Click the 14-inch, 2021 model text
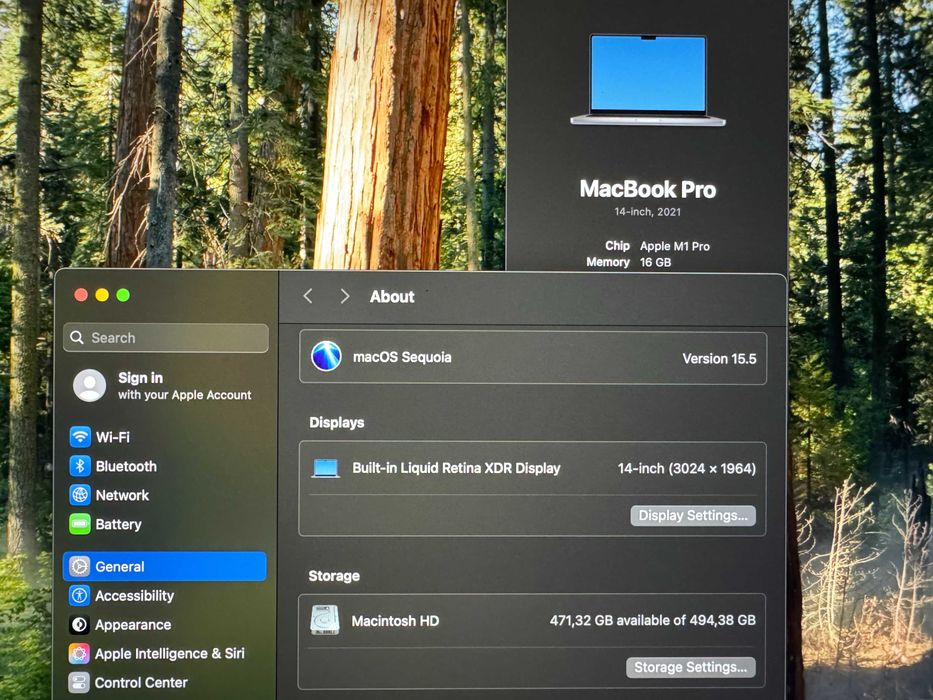The image size is (933, 700). tap(648, 212)
